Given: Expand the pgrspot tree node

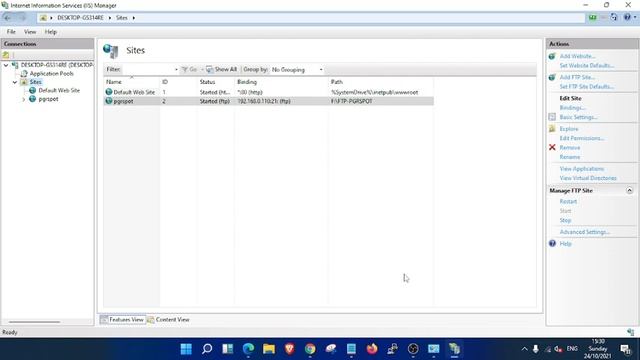Looking at the screenshot, I should pos(24,99).
